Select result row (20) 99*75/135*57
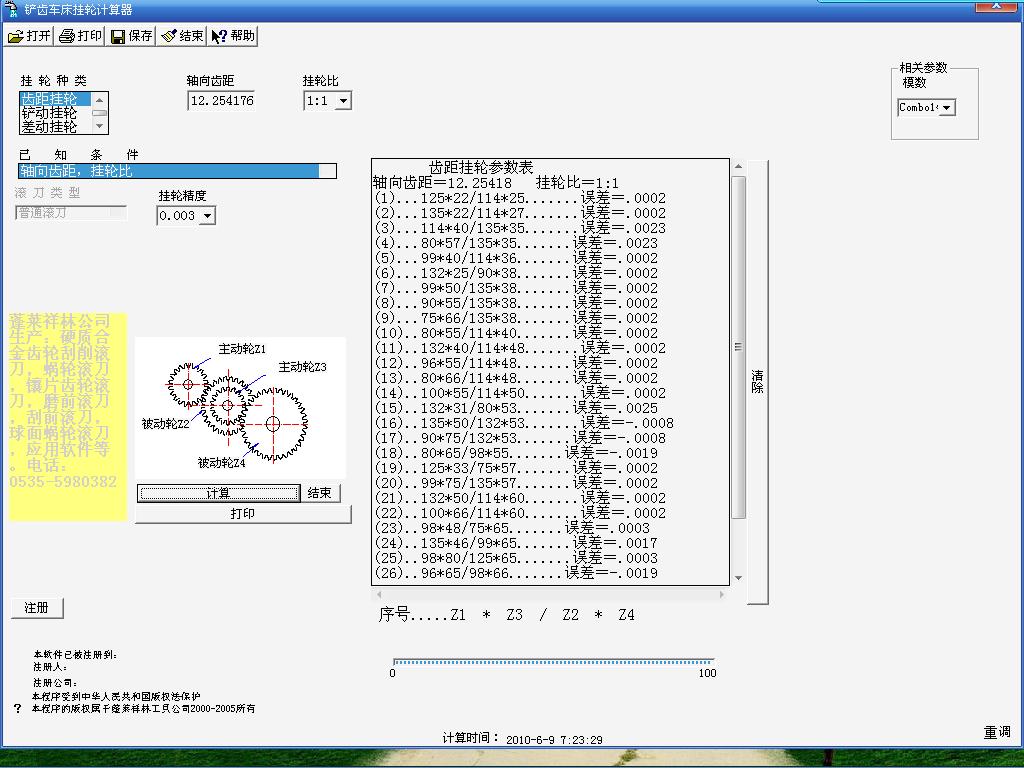This screenshot has height=768, width=1024. coord(516,483)
